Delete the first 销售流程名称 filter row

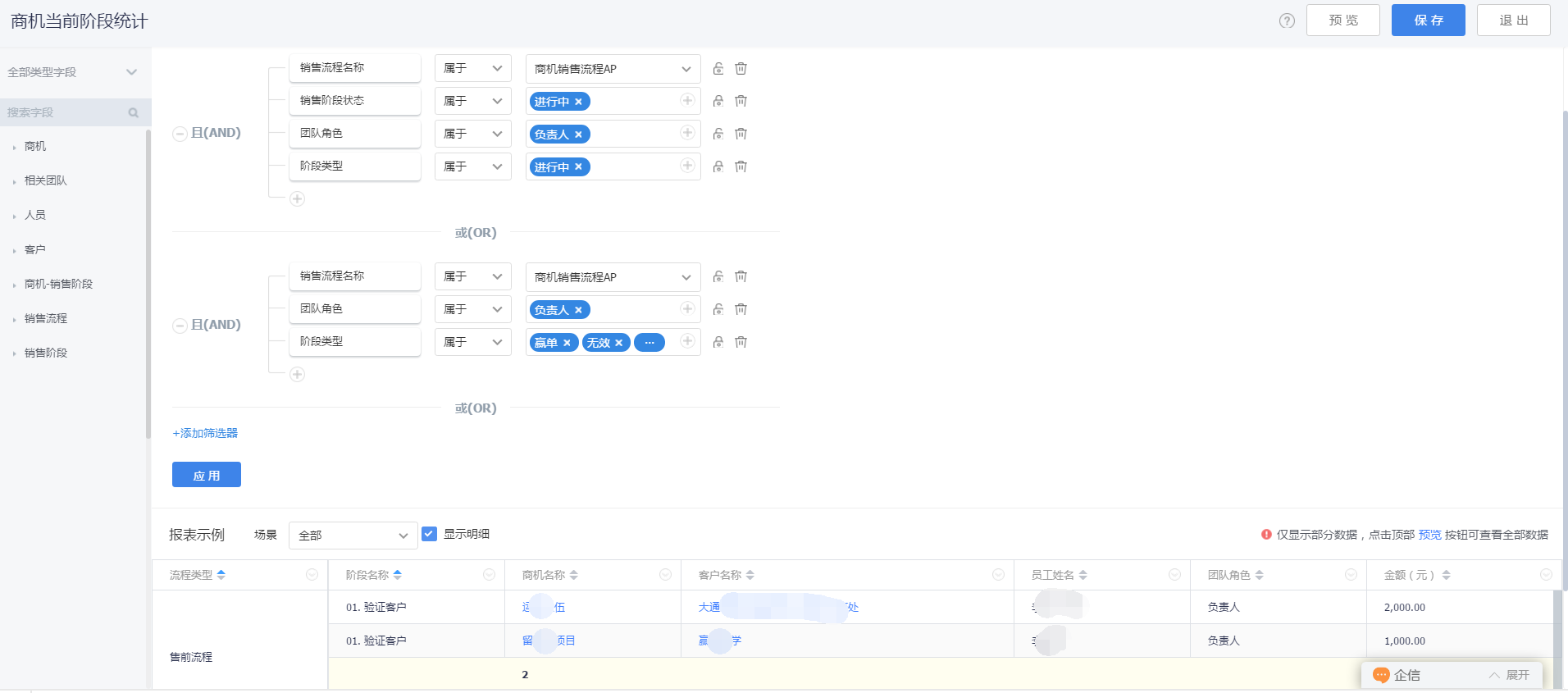741,69
